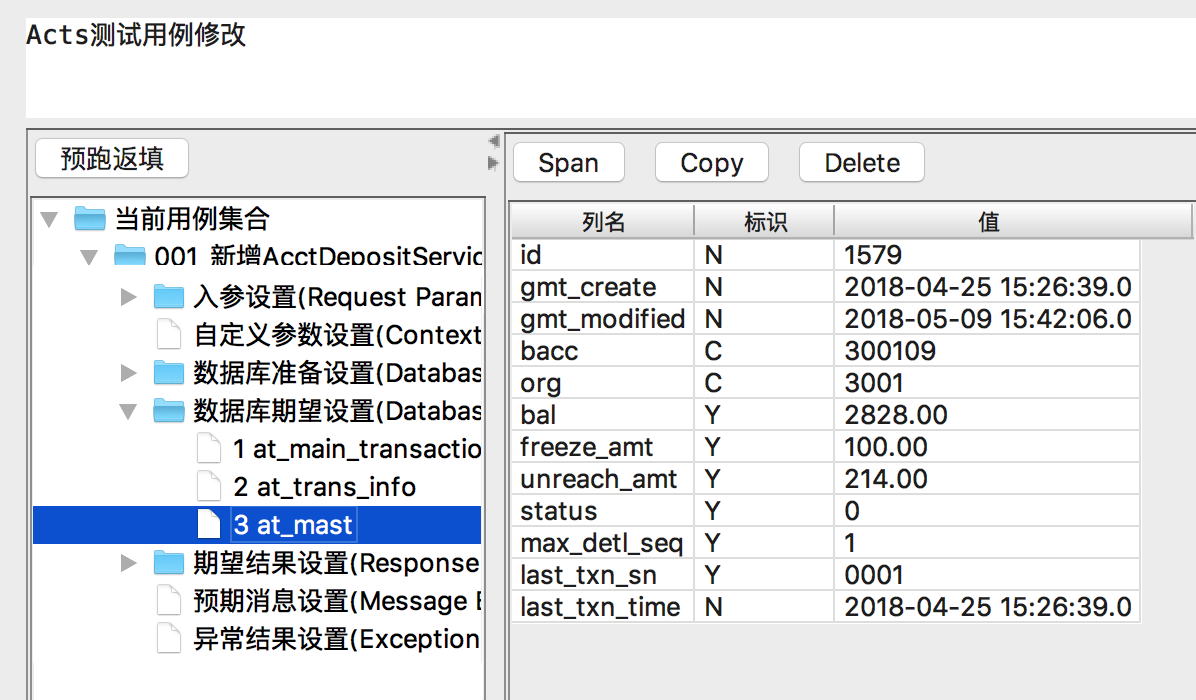
Task: Click the file icon for 1 at_main_transaction
Action: click(x=208, y=449)
